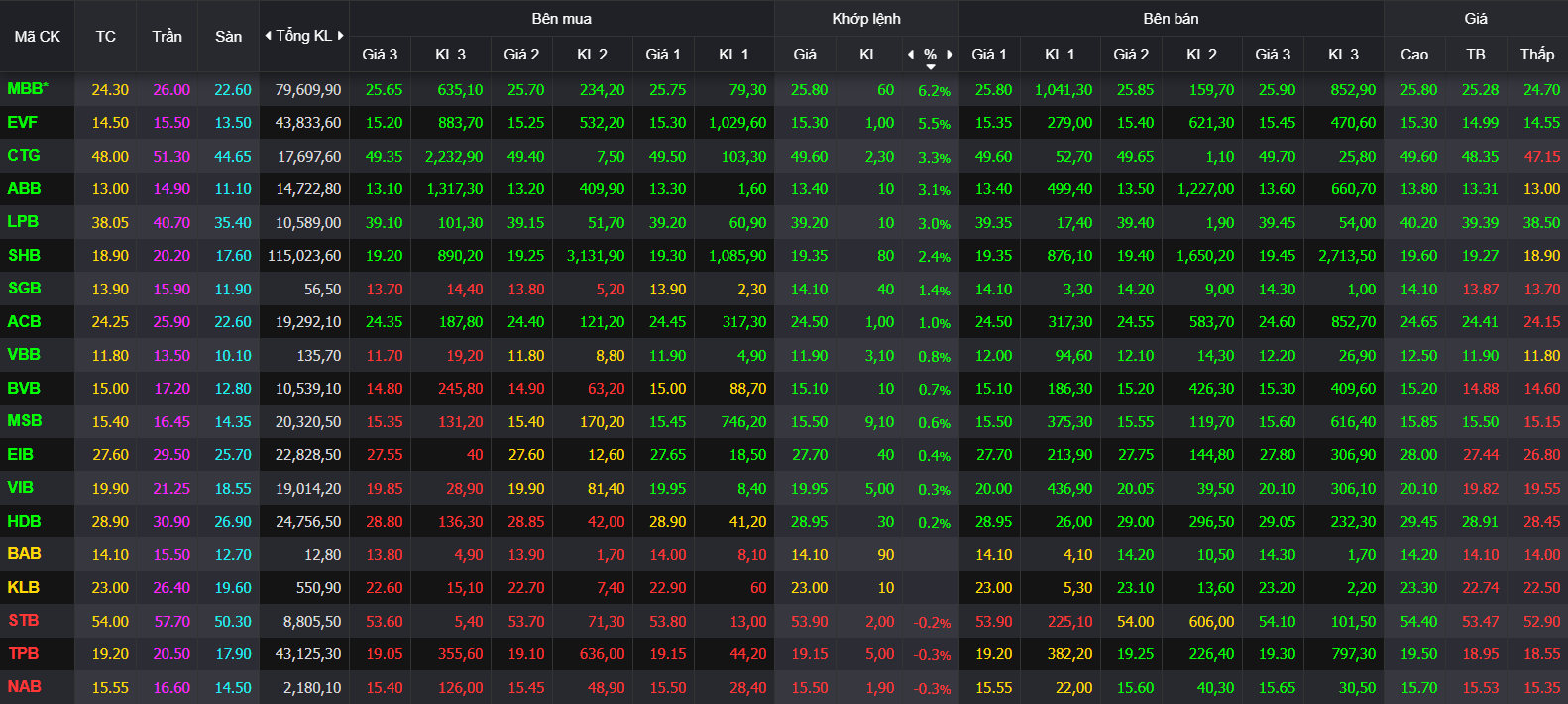1568x704 pixels.
Task: Click the Trần column header
Action: (x=167, y=37)
